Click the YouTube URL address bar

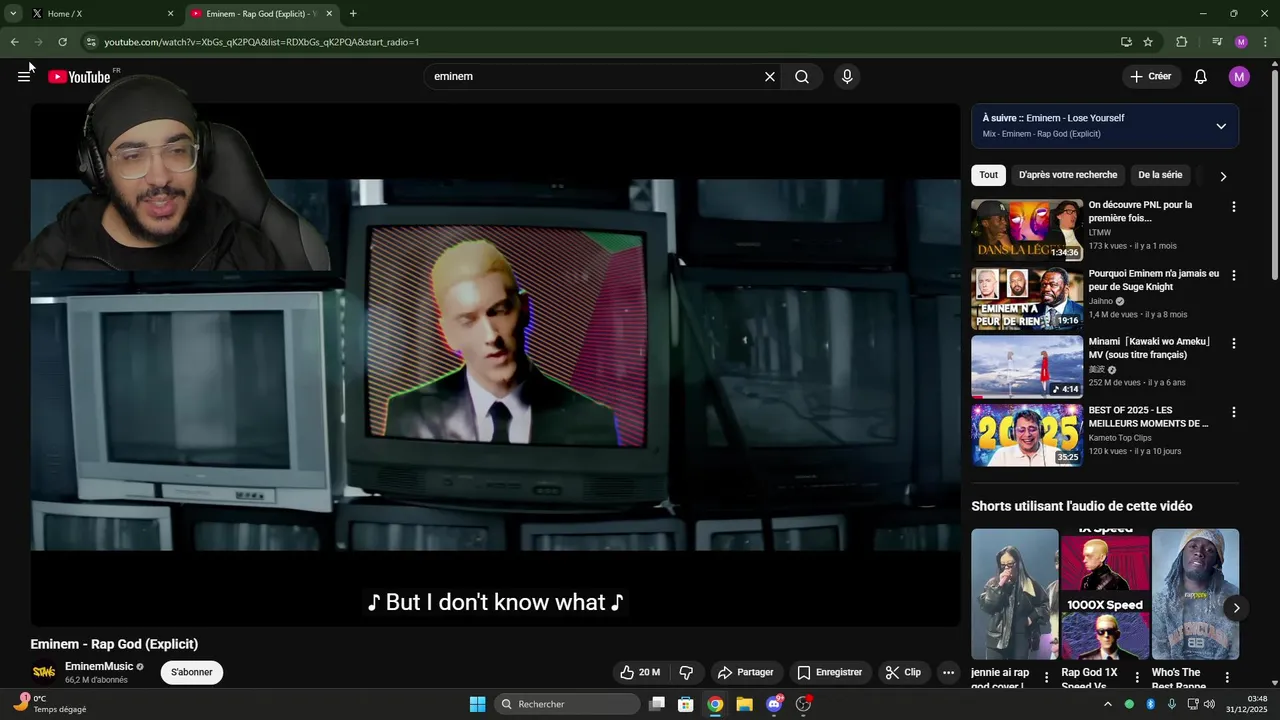point(600,42)
